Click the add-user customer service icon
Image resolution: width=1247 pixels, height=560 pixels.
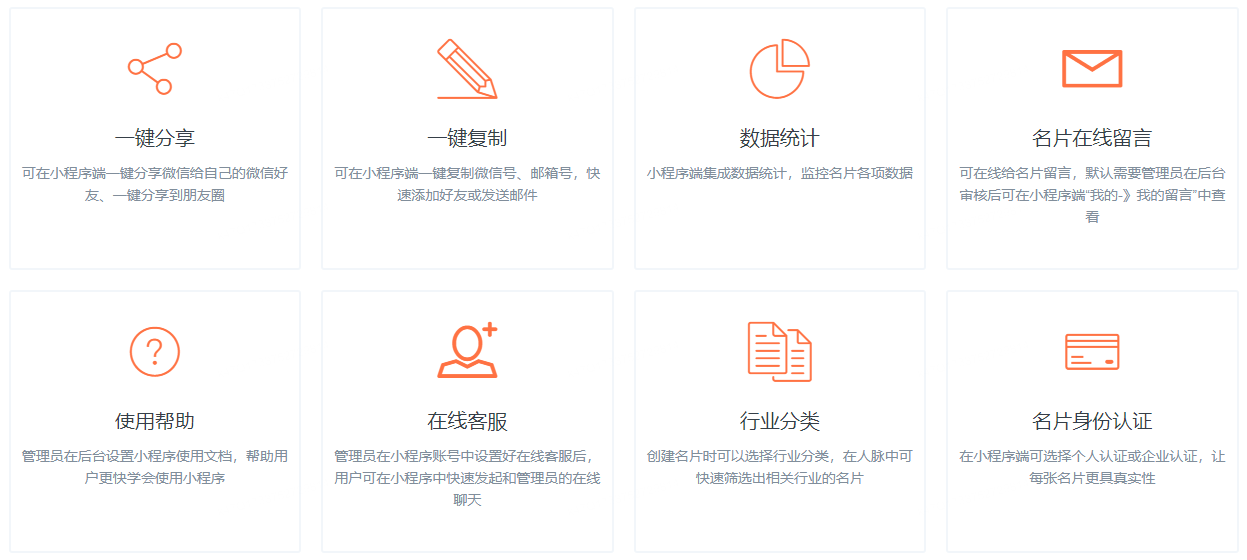pyautogui.click(x=467, y=351)
